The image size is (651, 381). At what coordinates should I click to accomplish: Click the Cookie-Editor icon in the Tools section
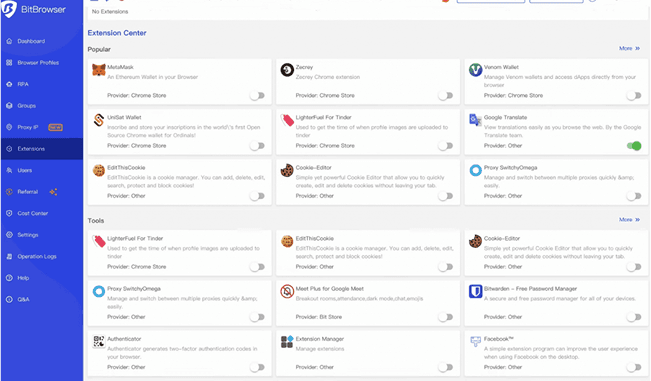475,241
